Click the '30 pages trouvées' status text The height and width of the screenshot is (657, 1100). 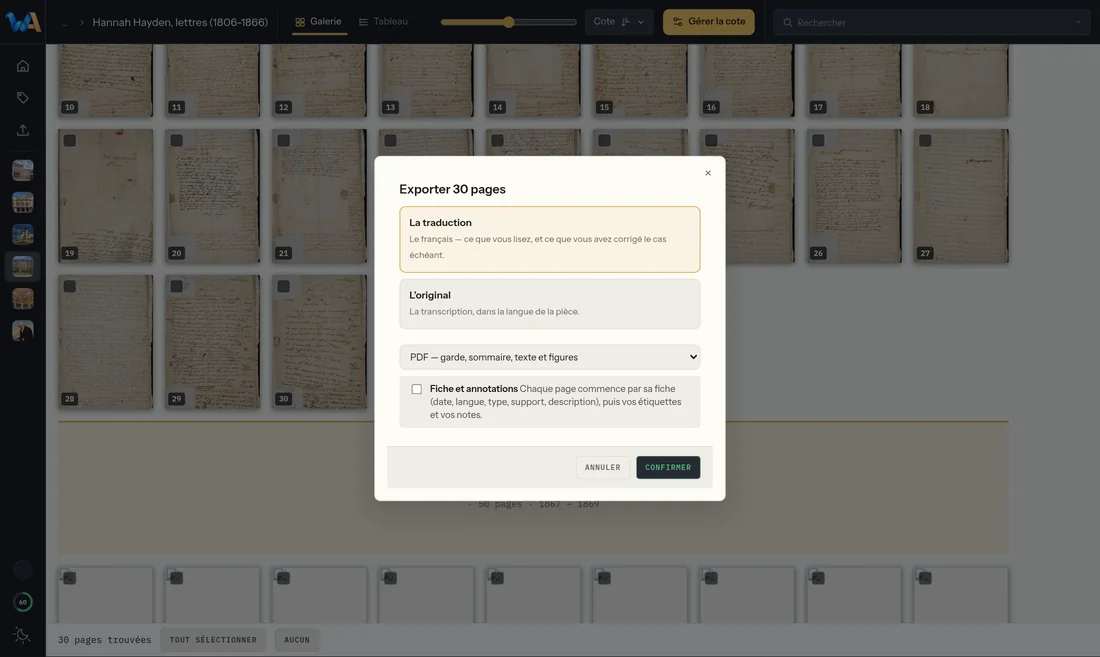(105, 639)
